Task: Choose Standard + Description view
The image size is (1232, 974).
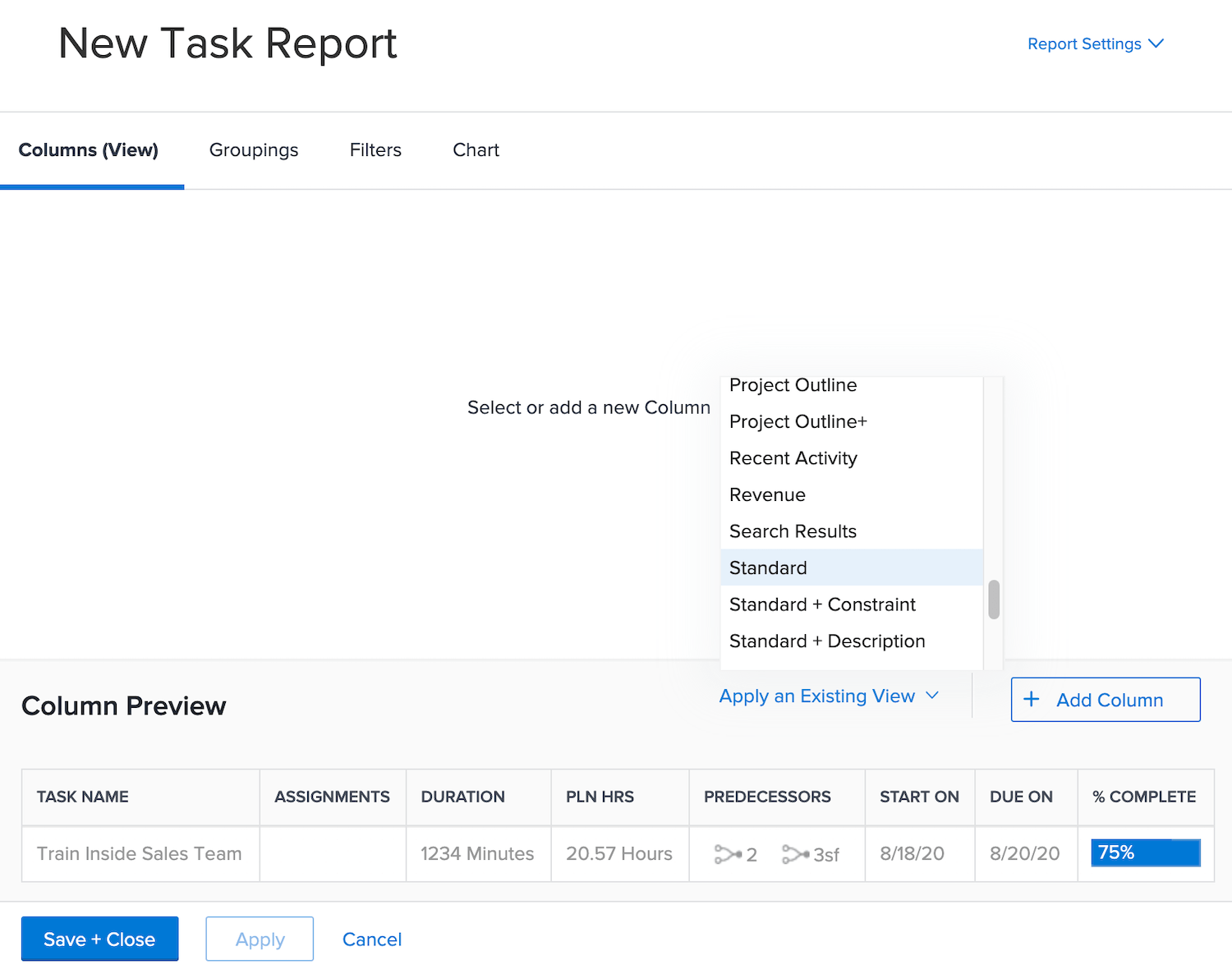Action: click(x=852, y=641)
